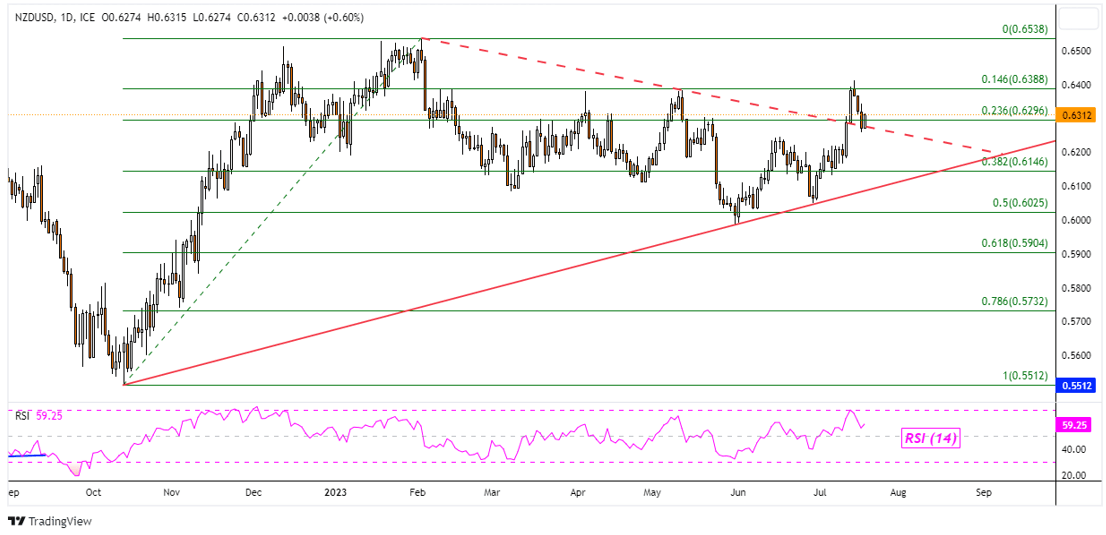Click the Apr date axis label
The image size is (1106, 535).
(578, 493)
